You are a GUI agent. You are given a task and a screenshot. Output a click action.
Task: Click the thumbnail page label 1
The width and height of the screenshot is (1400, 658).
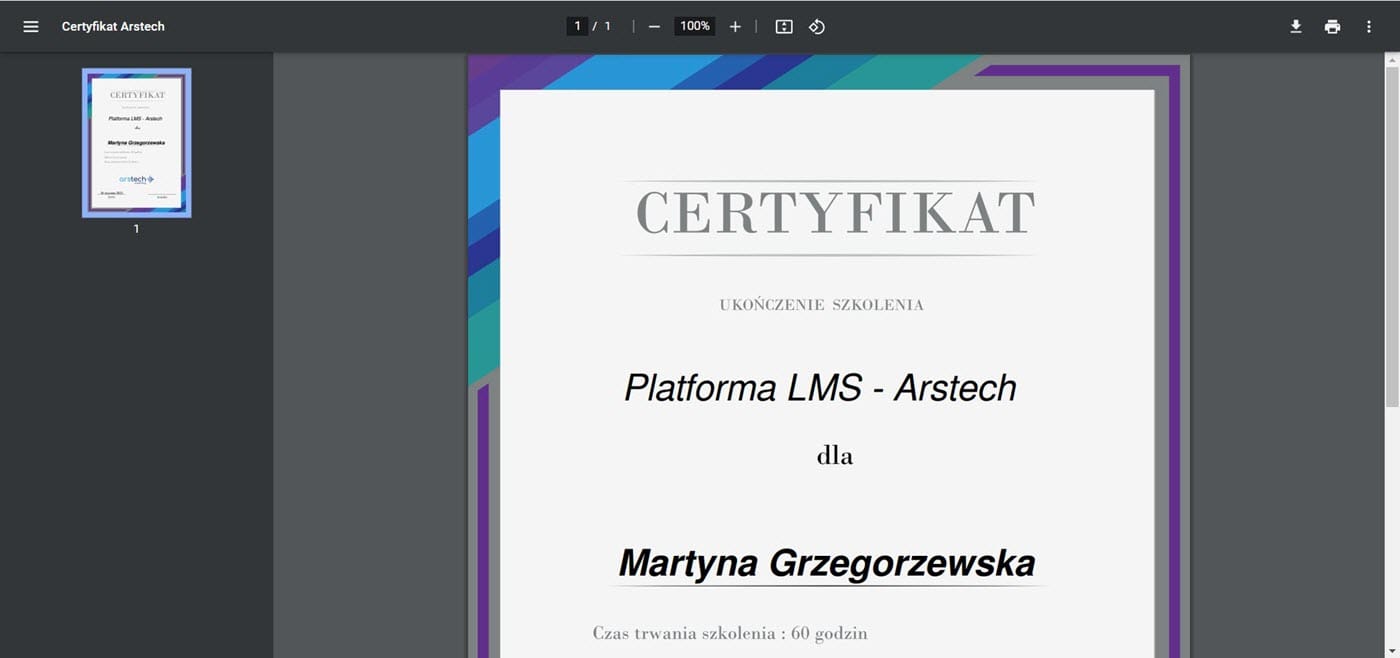coord(137,229)
